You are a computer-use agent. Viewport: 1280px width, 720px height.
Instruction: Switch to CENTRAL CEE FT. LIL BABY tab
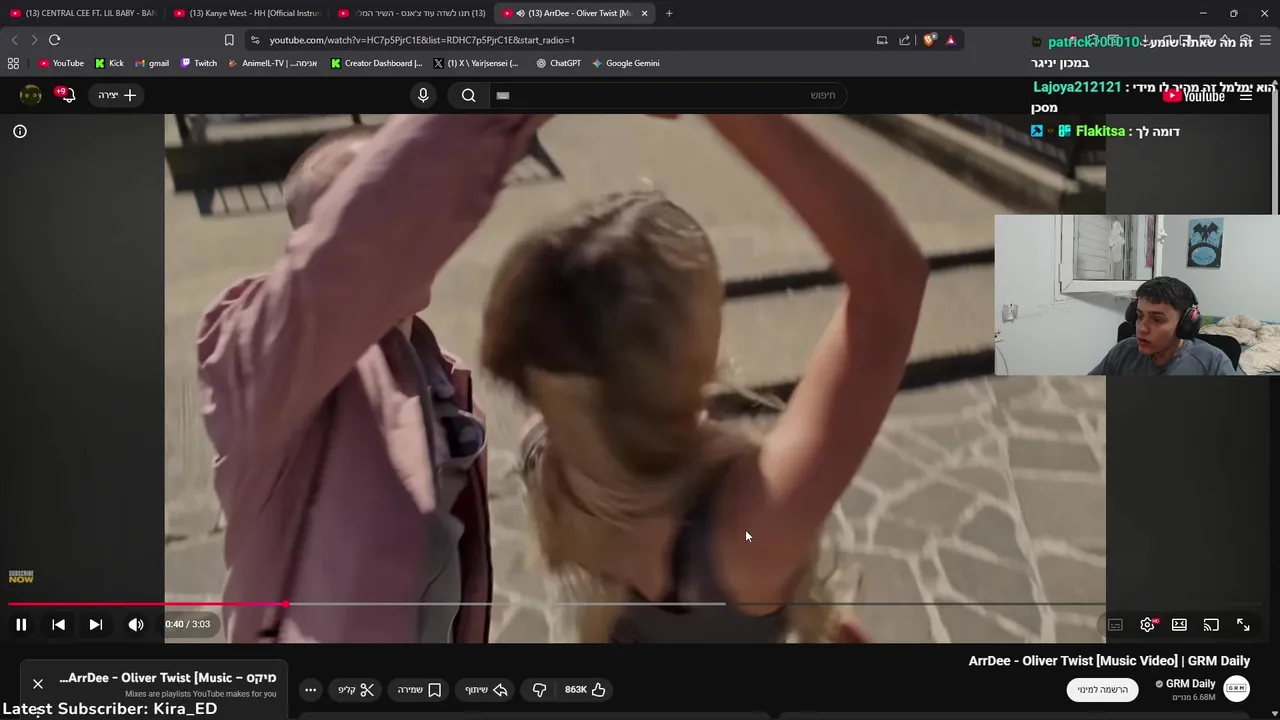pyautogui.click(x=84, y=13)
